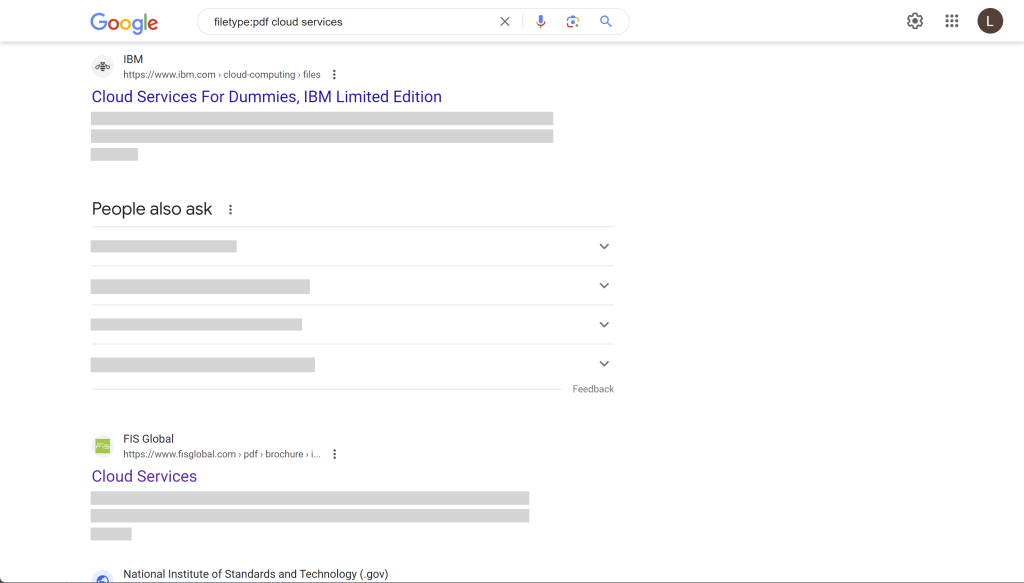Screen dimensions: 1024x583
Task: Open more options next to People also ask
Action: 231,210
